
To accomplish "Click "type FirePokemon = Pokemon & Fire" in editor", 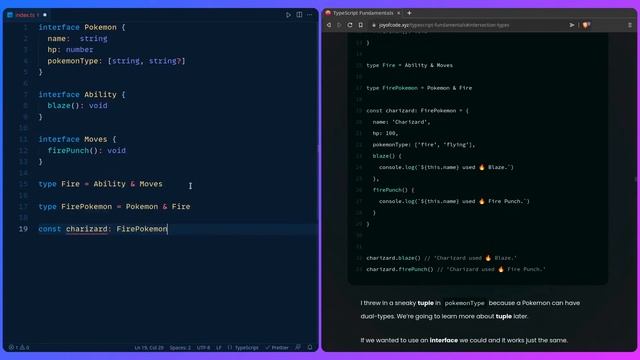I will pyautogui.click(x=114, y=207).
